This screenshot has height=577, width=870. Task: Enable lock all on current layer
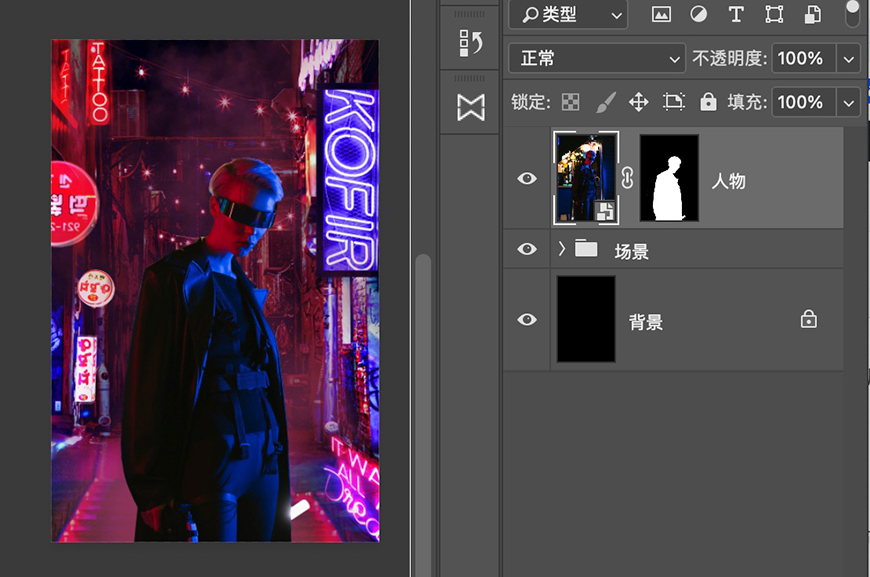(708, 102)
